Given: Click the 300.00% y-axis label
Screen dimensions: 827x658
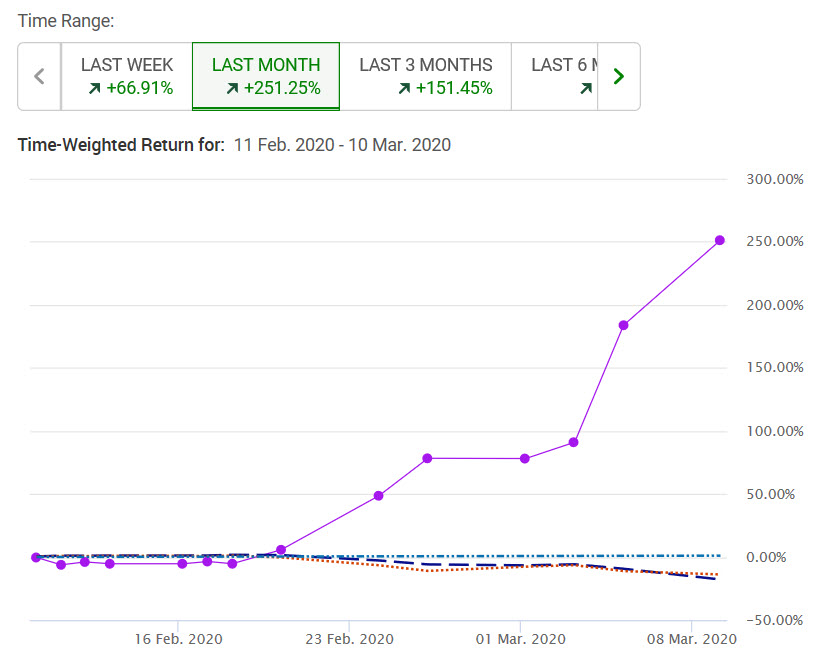Looking at the screenshot, I should [x=775, y=179].
